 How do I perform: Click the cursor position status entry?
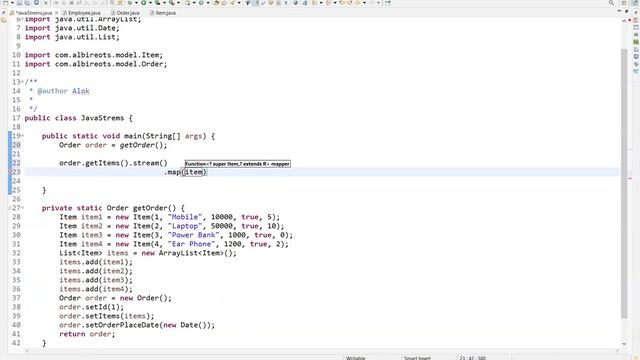tap(472, 358)
